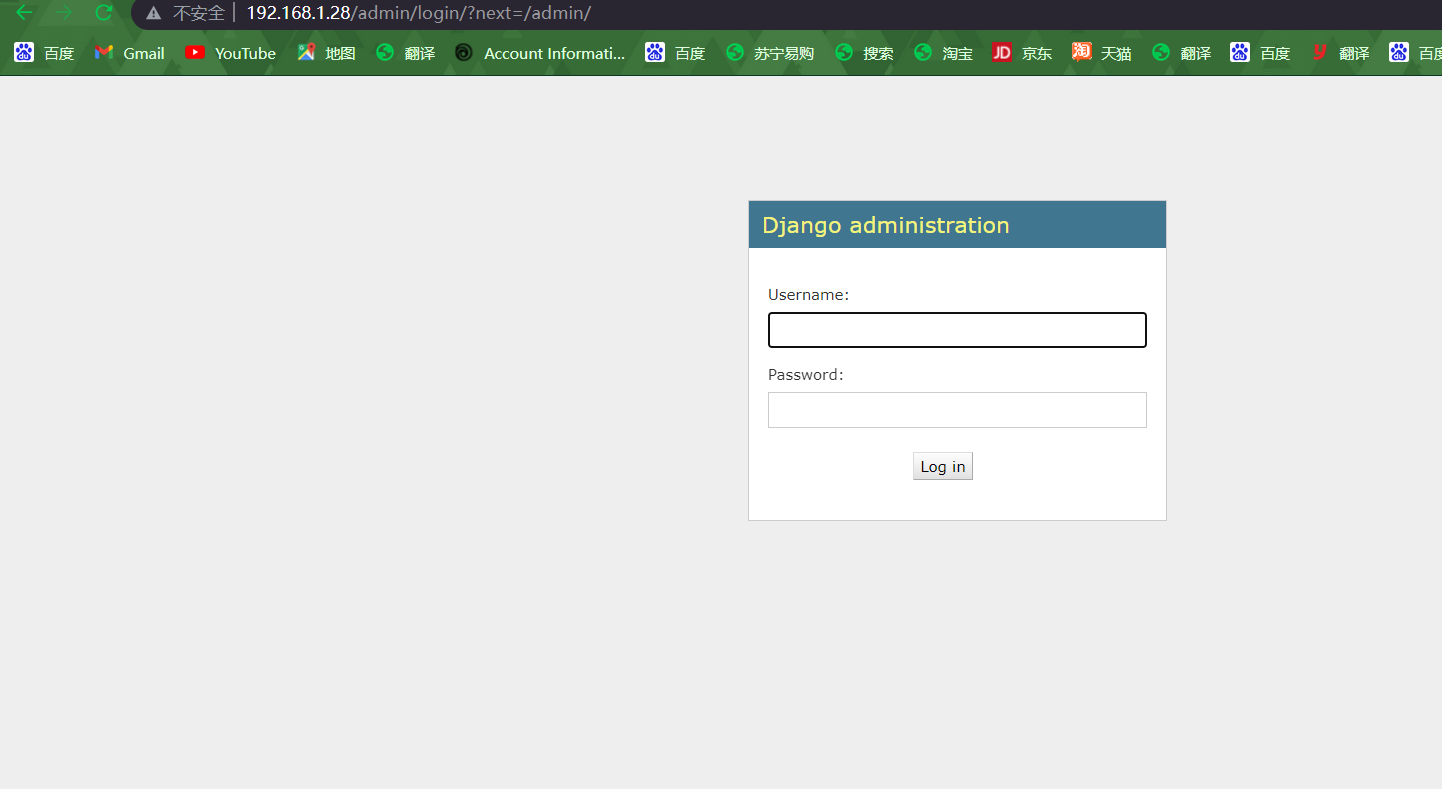Image resolution: width=1442 pixels, height=789 pixels.
Task: Open the YouTube bookmark
Action: [231, 53]
